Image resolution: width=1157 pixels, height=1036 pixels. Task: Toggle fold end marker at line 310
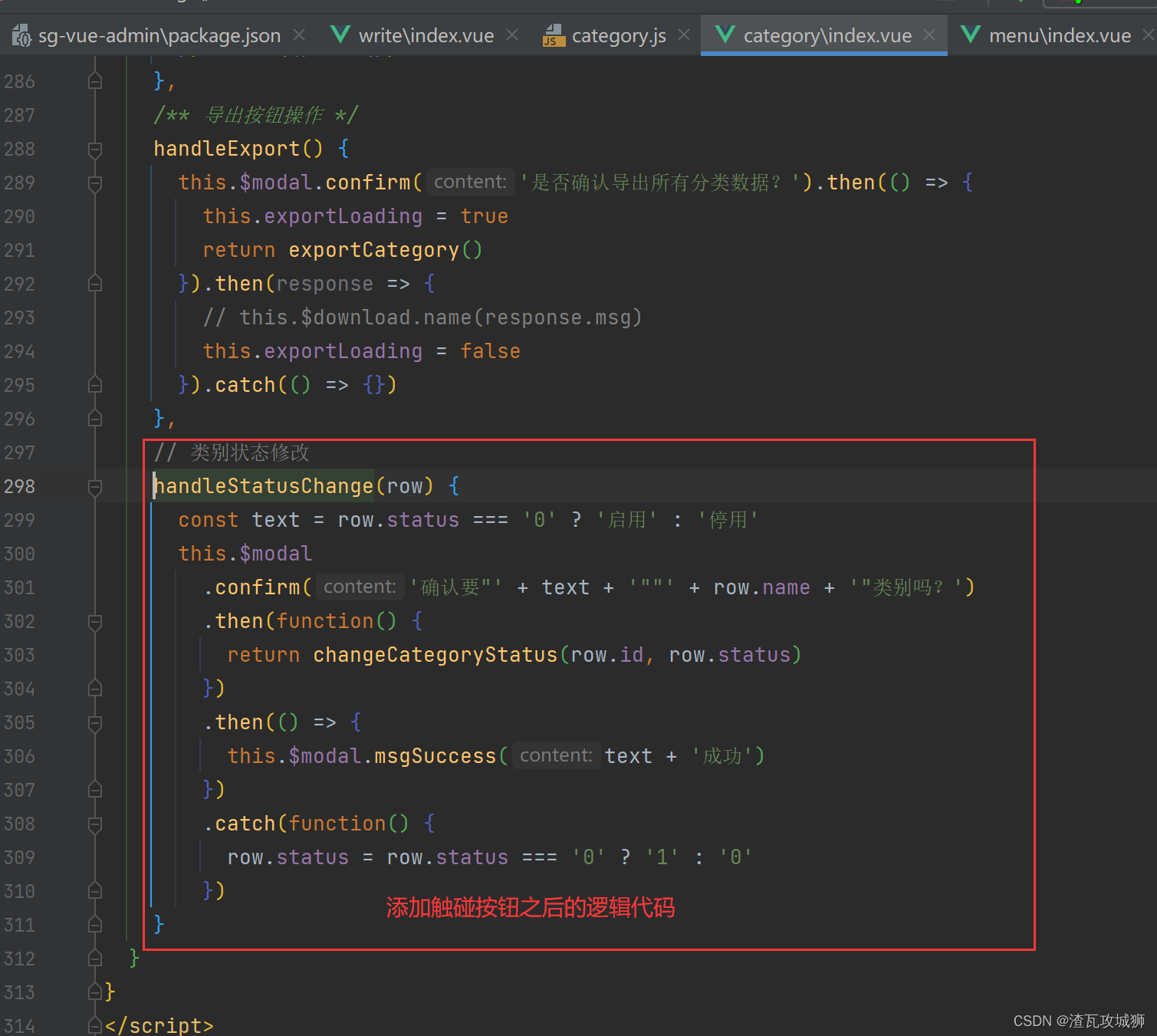(95, 891)
